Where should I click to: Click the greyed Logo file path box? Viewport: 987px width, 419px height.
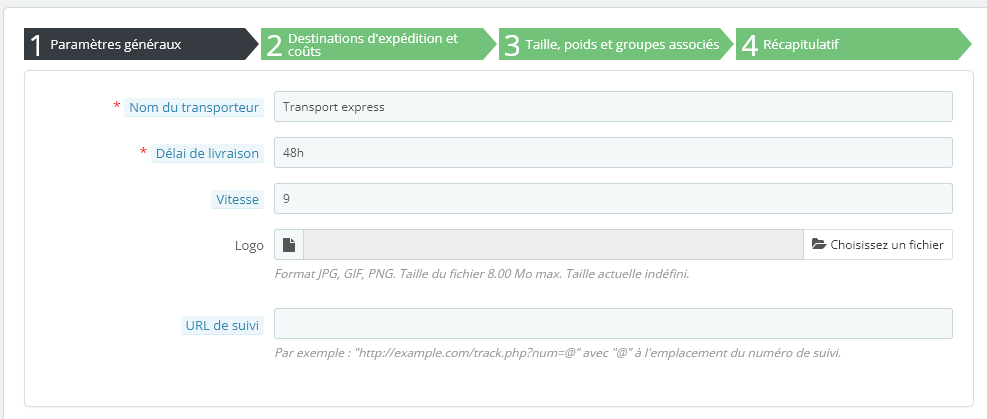tap(553, 245)
